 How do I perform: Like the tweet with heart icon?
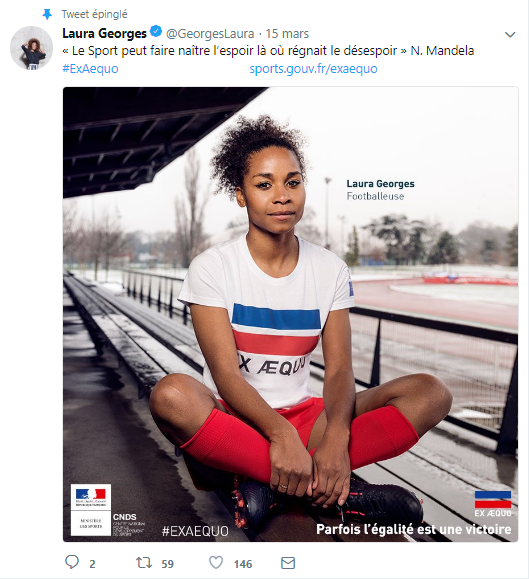click(x=216, y=563)
